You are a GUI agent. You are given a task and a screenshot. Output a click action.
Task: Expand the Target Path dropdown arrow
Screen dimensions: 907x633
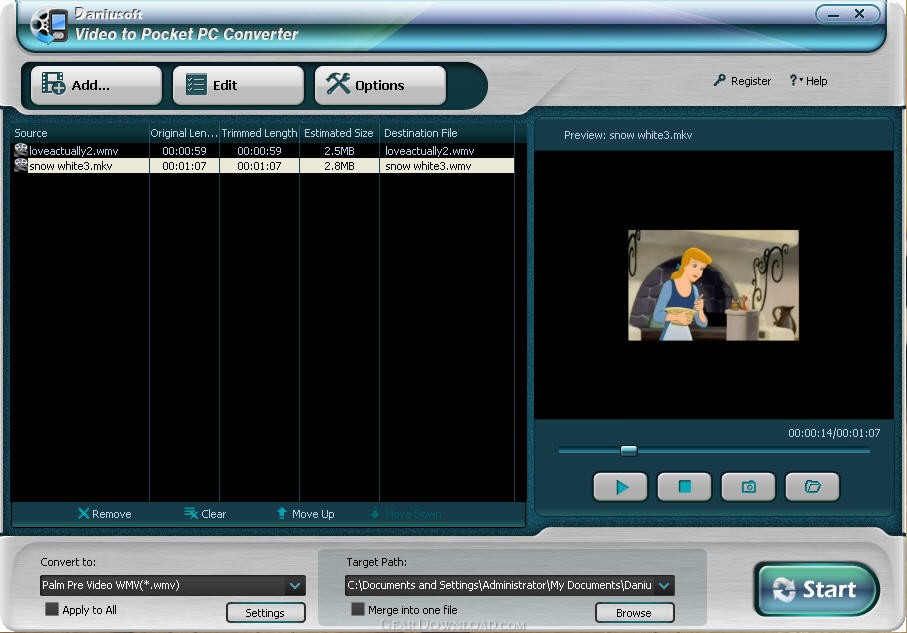pyautogui.click(x=665, y=586)
